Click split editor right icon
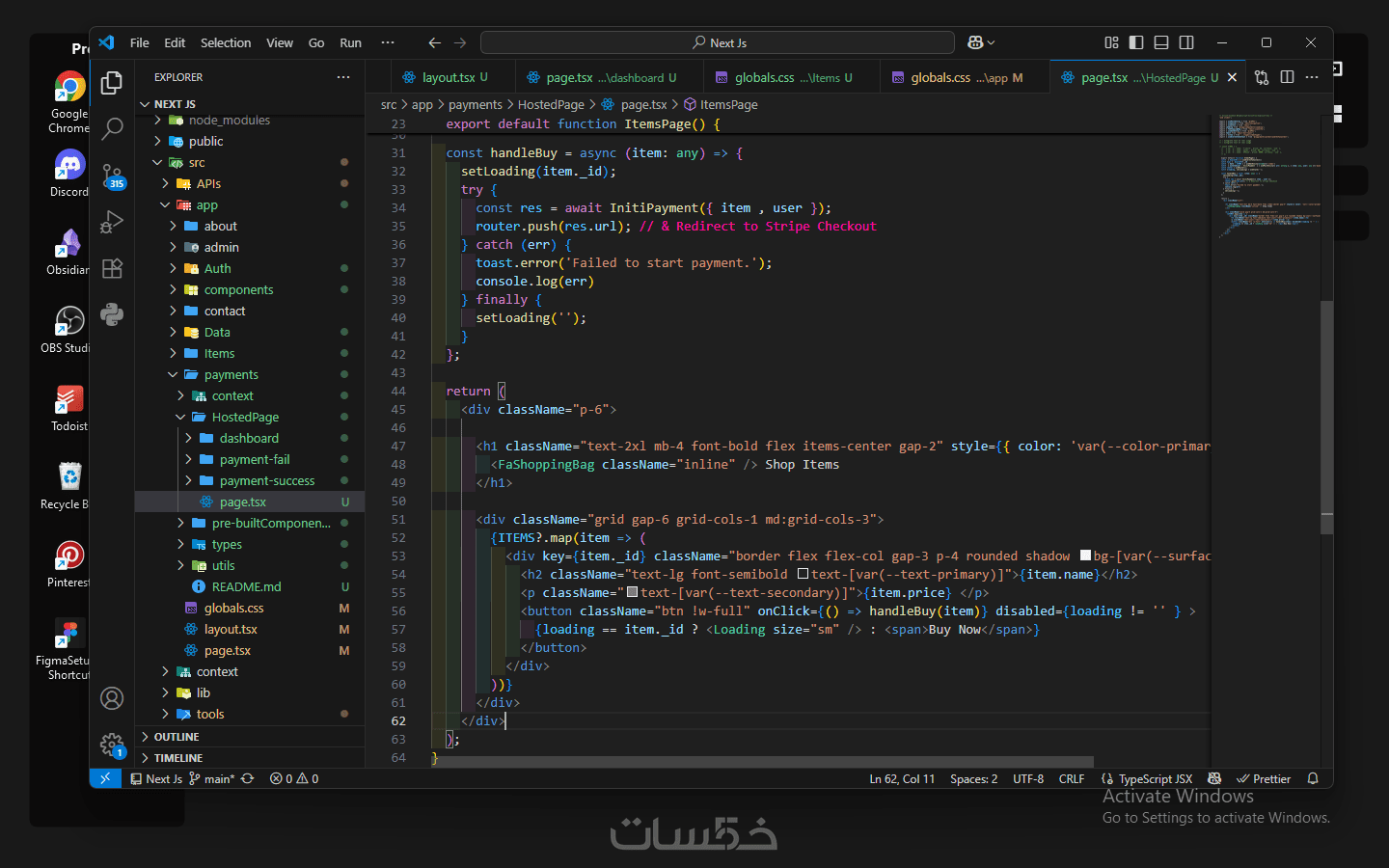The height and width of the screenshot is (868, 1389). (1287, 77)
